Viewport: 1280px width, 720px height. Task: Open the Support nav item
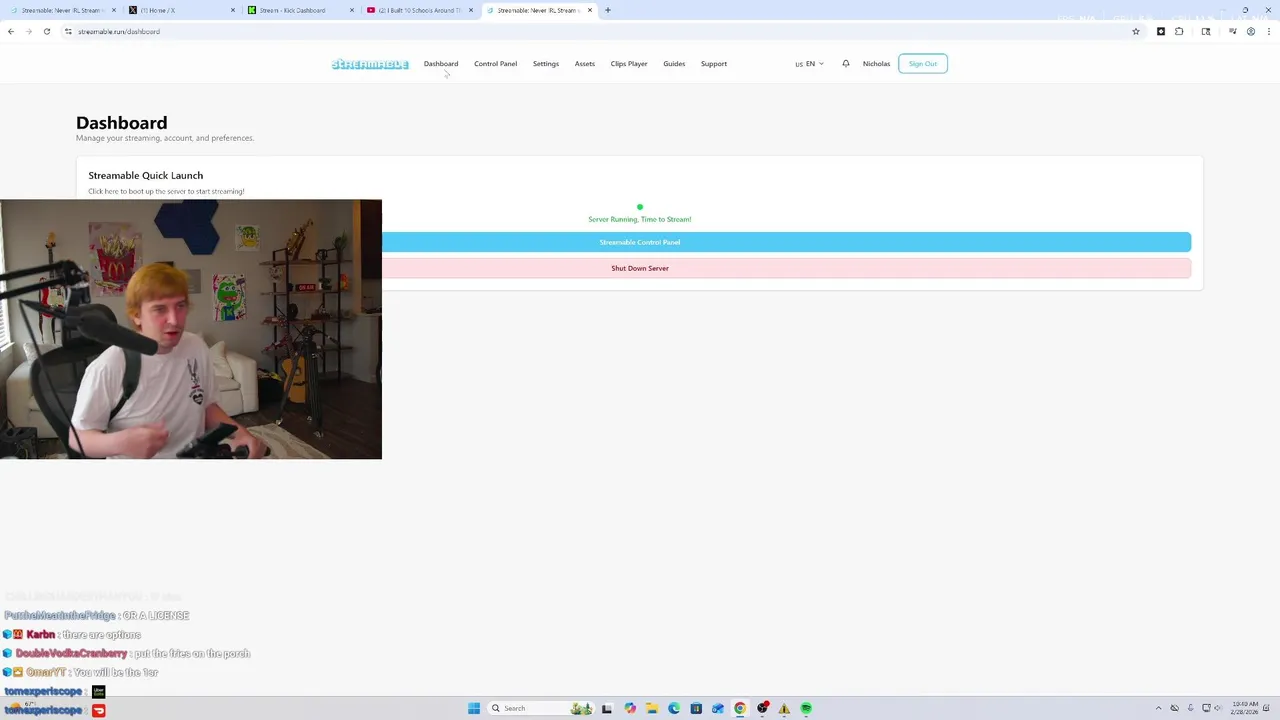[714, 64]
